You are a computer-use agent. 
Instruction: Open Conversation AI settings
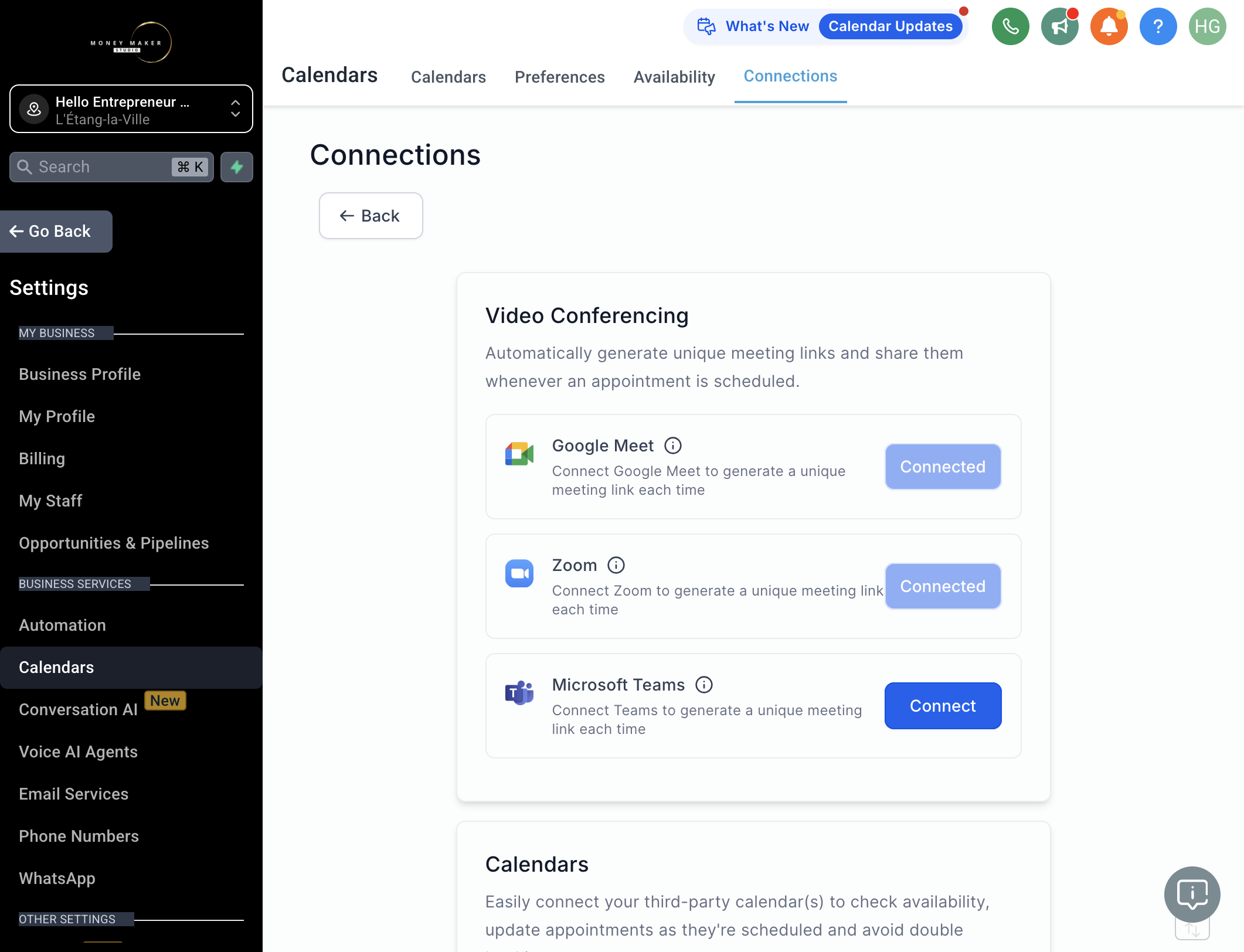(x=78, y=710)
